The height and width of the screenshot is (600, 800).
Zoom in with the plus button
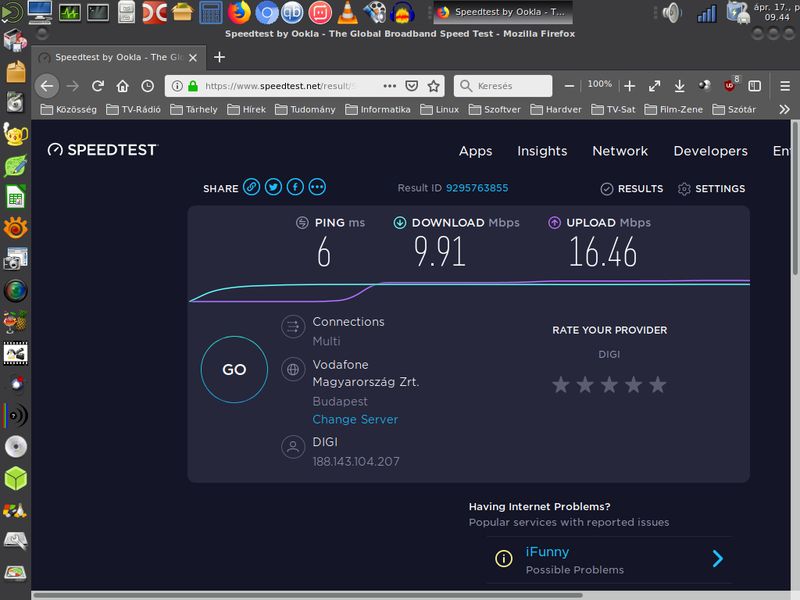point(630,86)
